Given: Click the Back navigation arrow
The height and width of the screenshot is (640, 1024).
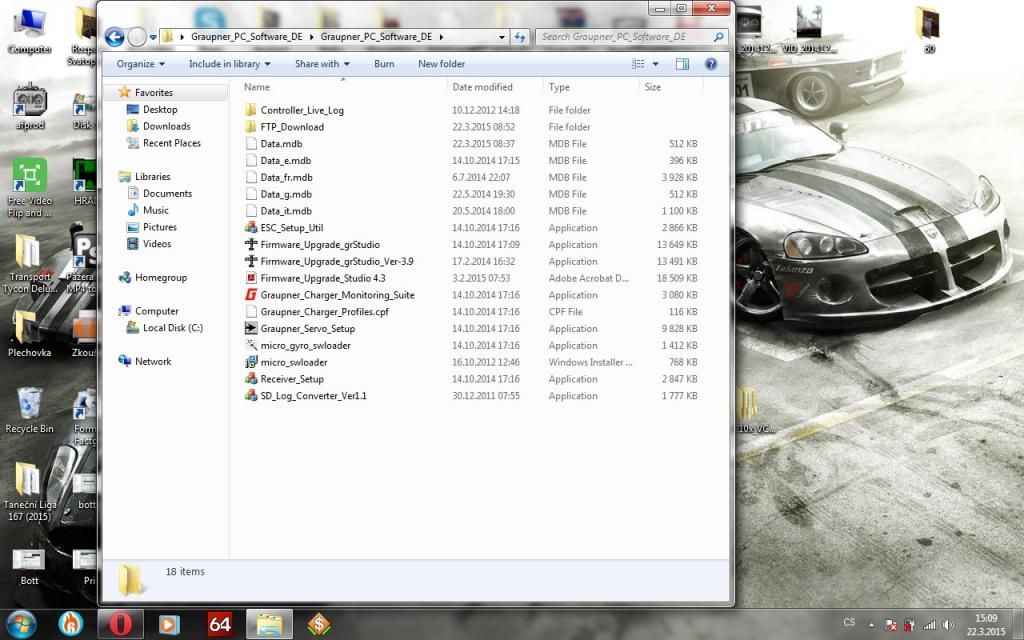Looking at the screenshot, I should (x=114, y=37).
